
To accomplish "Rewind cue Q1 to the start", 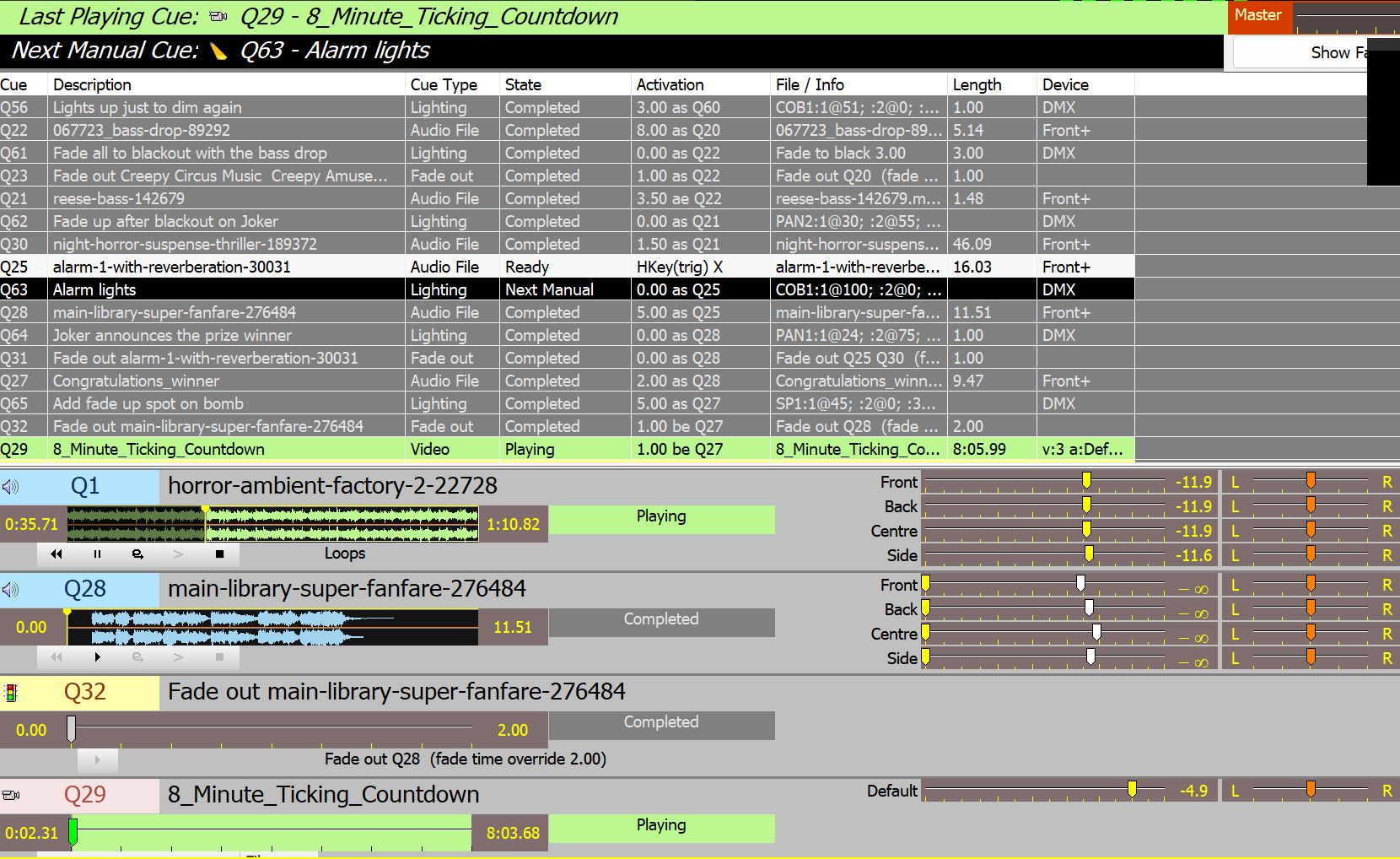I will 57,554.
